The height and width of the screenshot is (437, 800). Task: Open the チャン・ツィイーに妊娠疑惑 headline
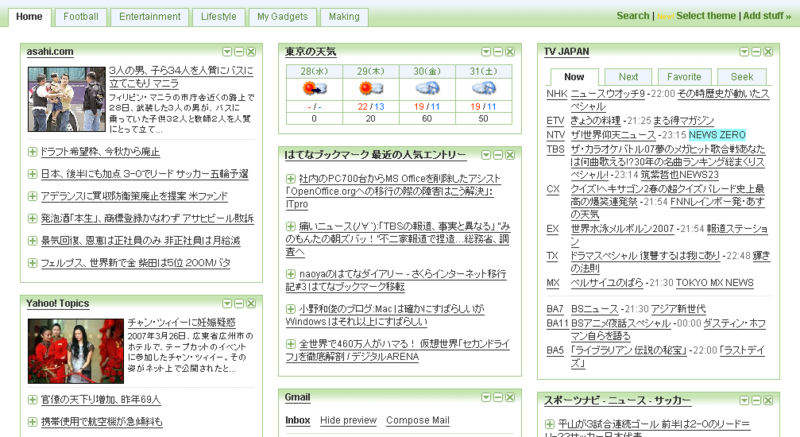coord(182,322)
